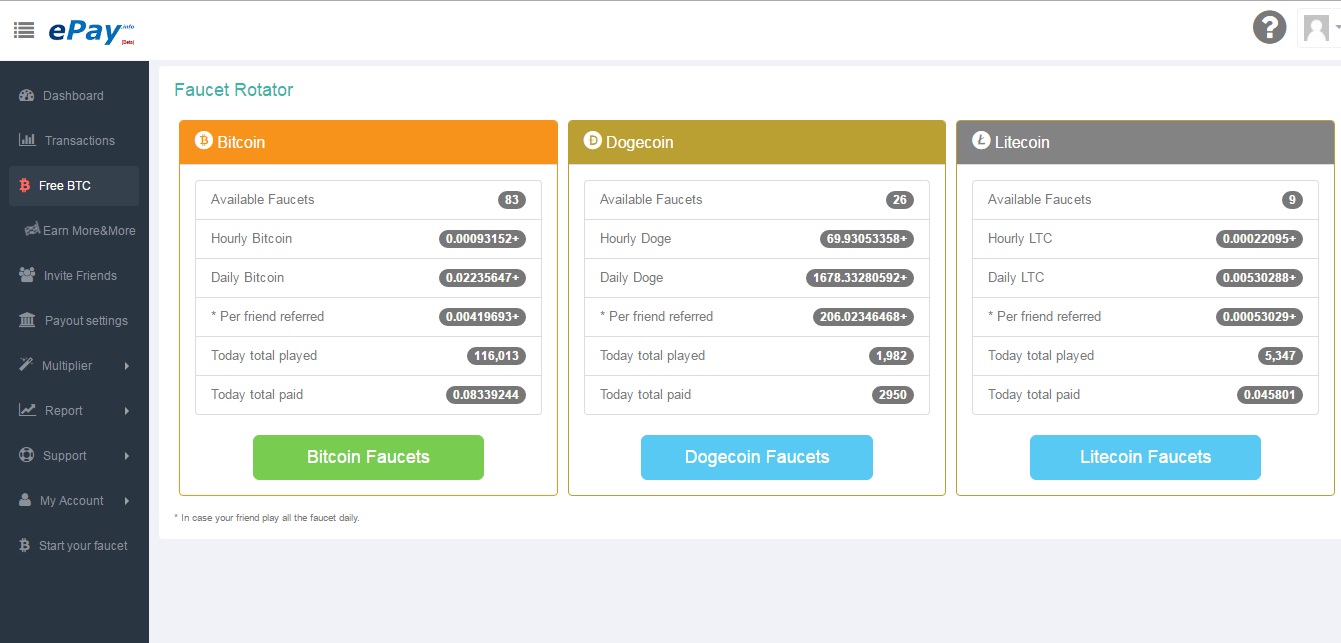Click the Support lifebuoy icon
Viewport: 1341px width, 643px height.
pyautogui.click(x=26, y=455)
